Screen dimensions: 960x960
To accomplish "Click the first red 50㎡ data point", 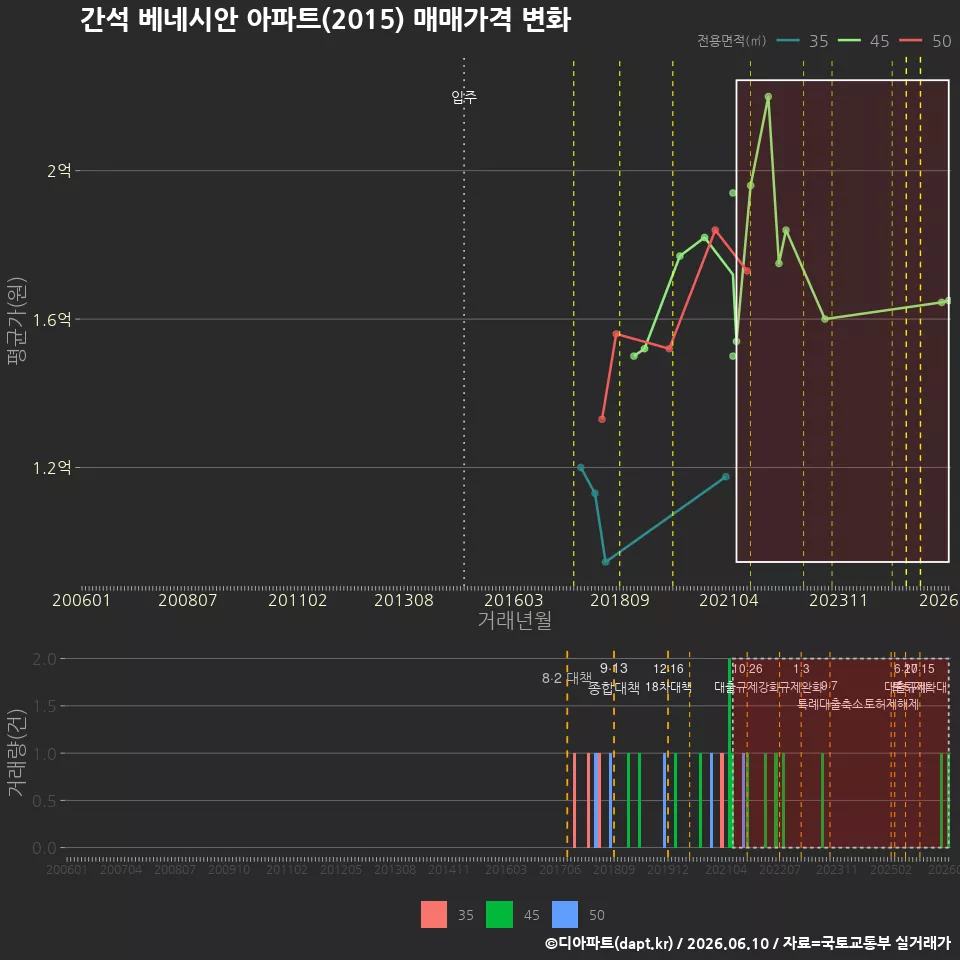I will (x=602, y=419).
